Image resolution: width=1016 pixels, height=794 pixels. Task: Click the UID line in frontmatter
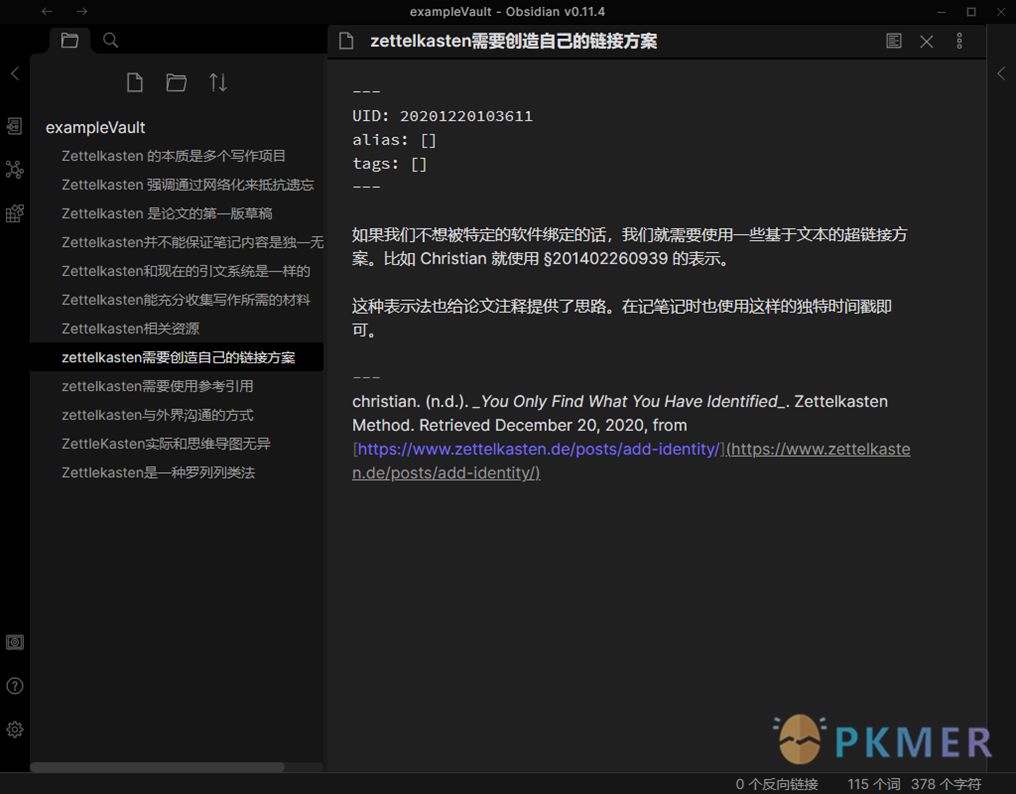[x=443, y=116]
